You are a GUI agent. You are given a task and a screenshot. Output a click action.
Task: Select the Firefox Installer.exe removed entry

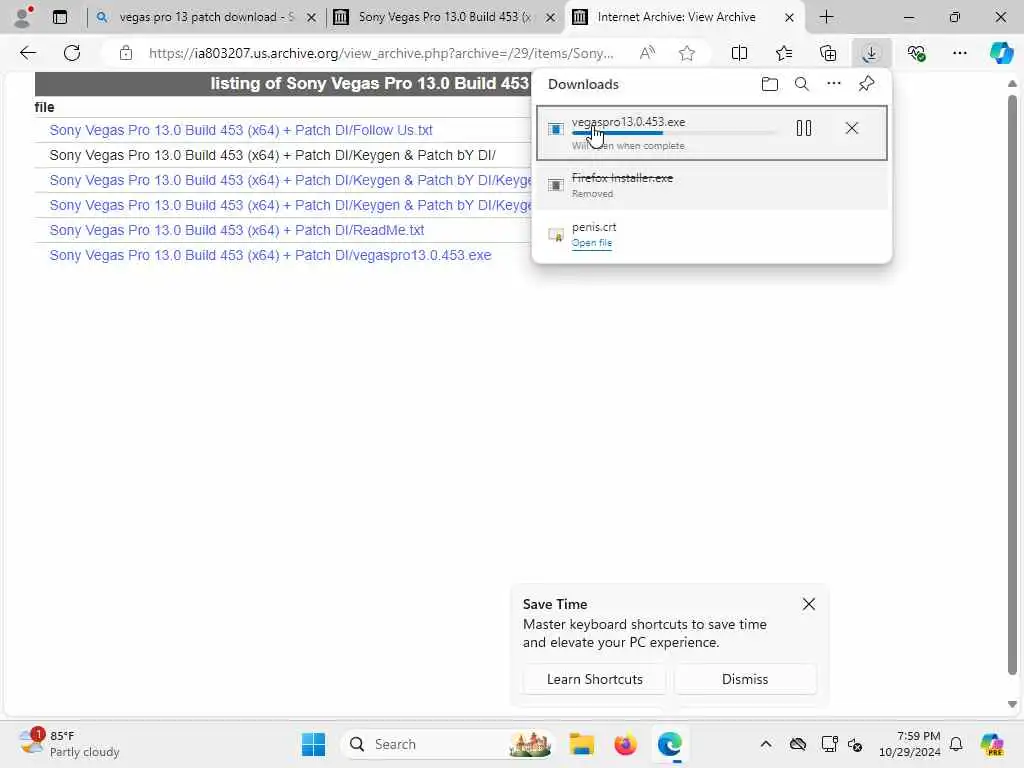(712, 185)
